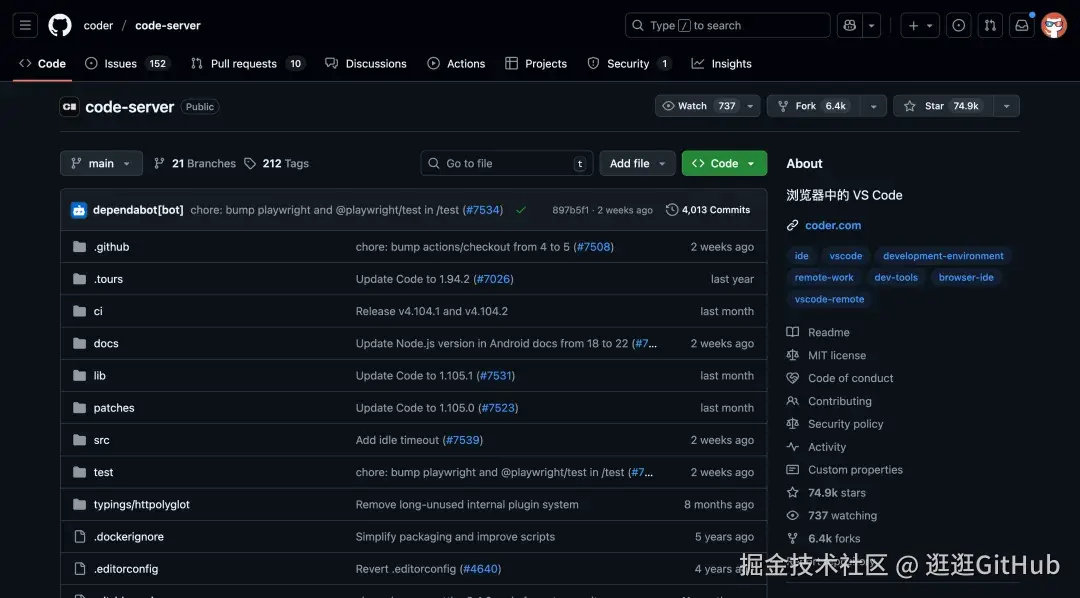This screenshot has height=598, width=1080.
Task: Open your issues icon in header
Action: 959,25
